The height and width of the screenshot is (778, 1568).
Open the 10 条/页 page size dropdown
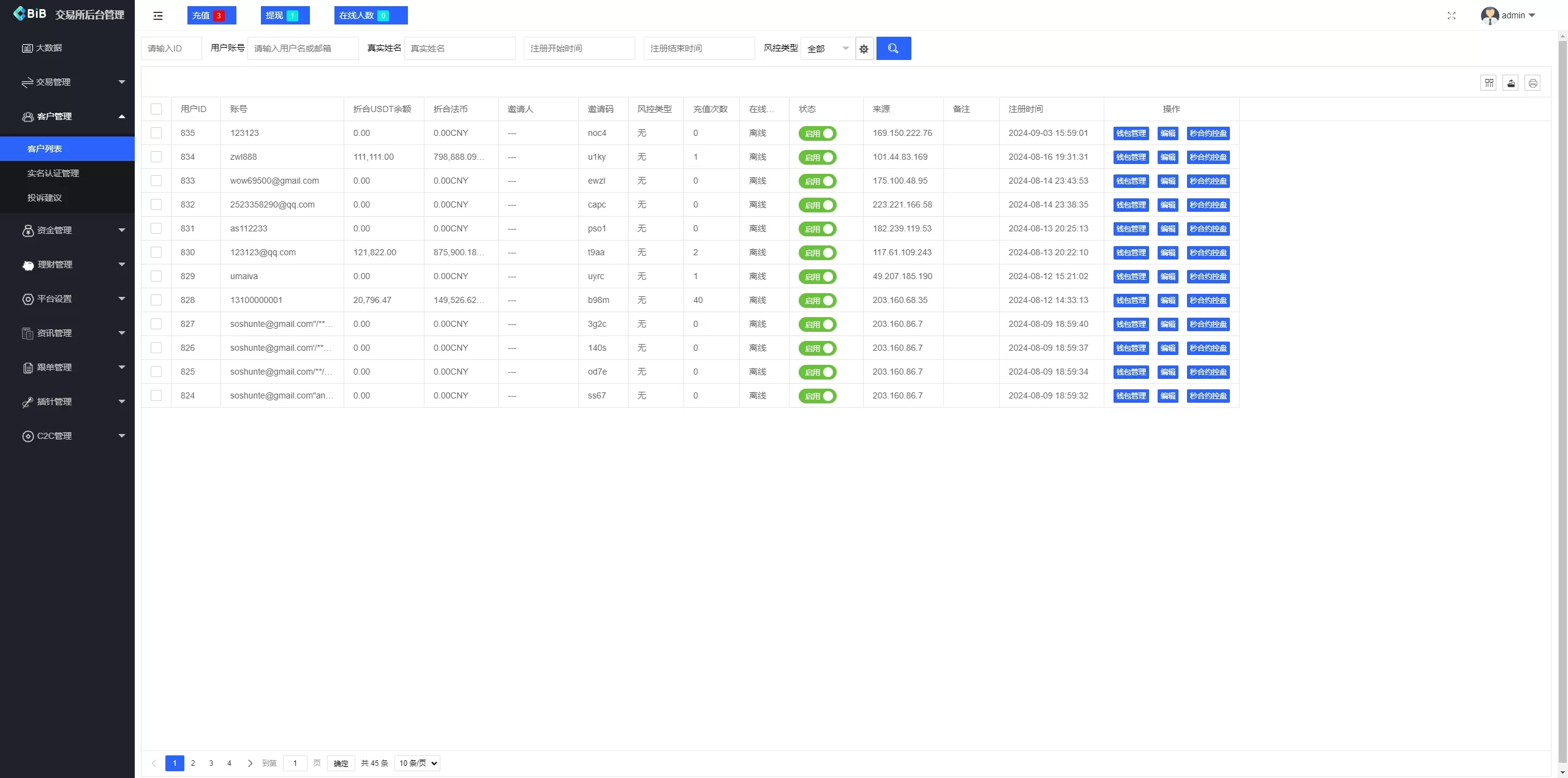tap(417, 763)
